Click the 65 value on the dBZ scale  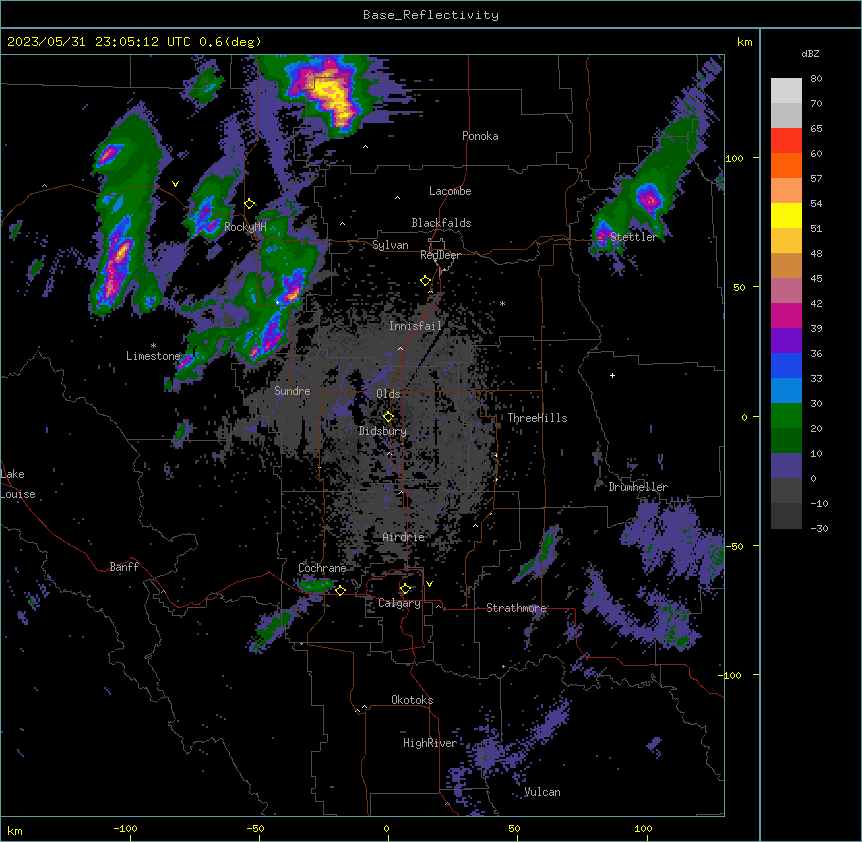coord(816,129)
